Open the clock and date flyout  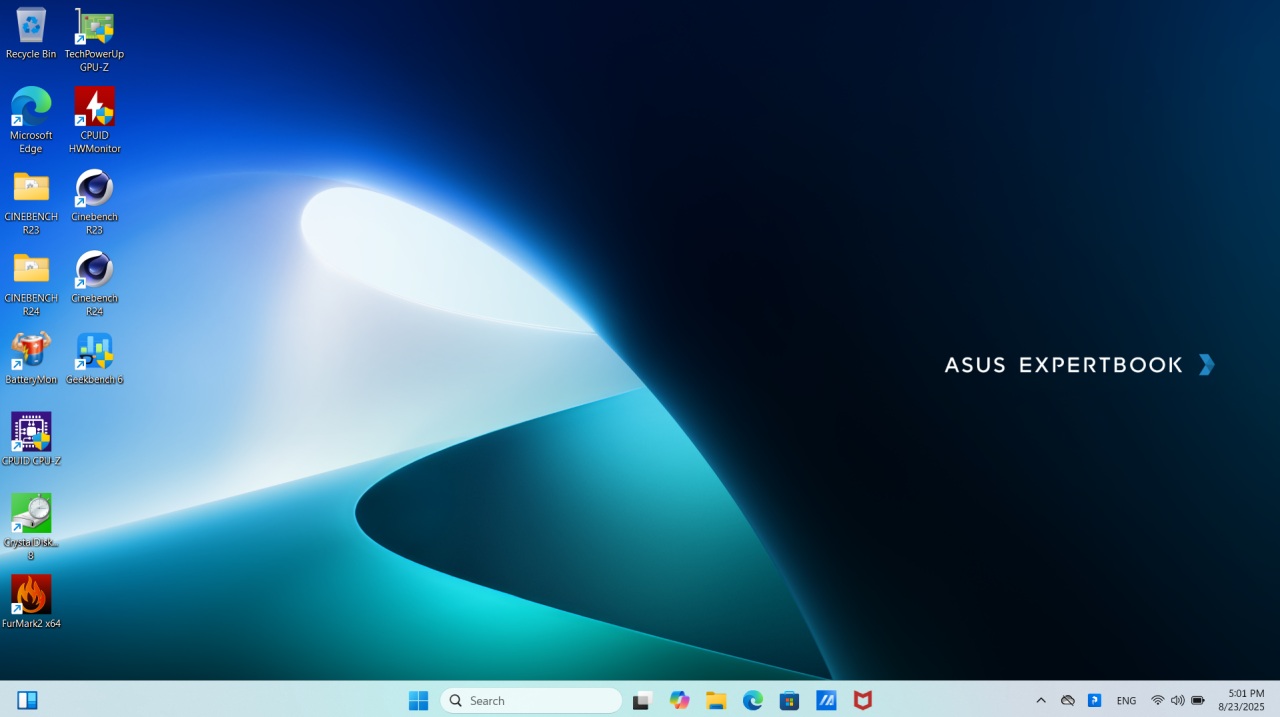tap(1240, 700)
